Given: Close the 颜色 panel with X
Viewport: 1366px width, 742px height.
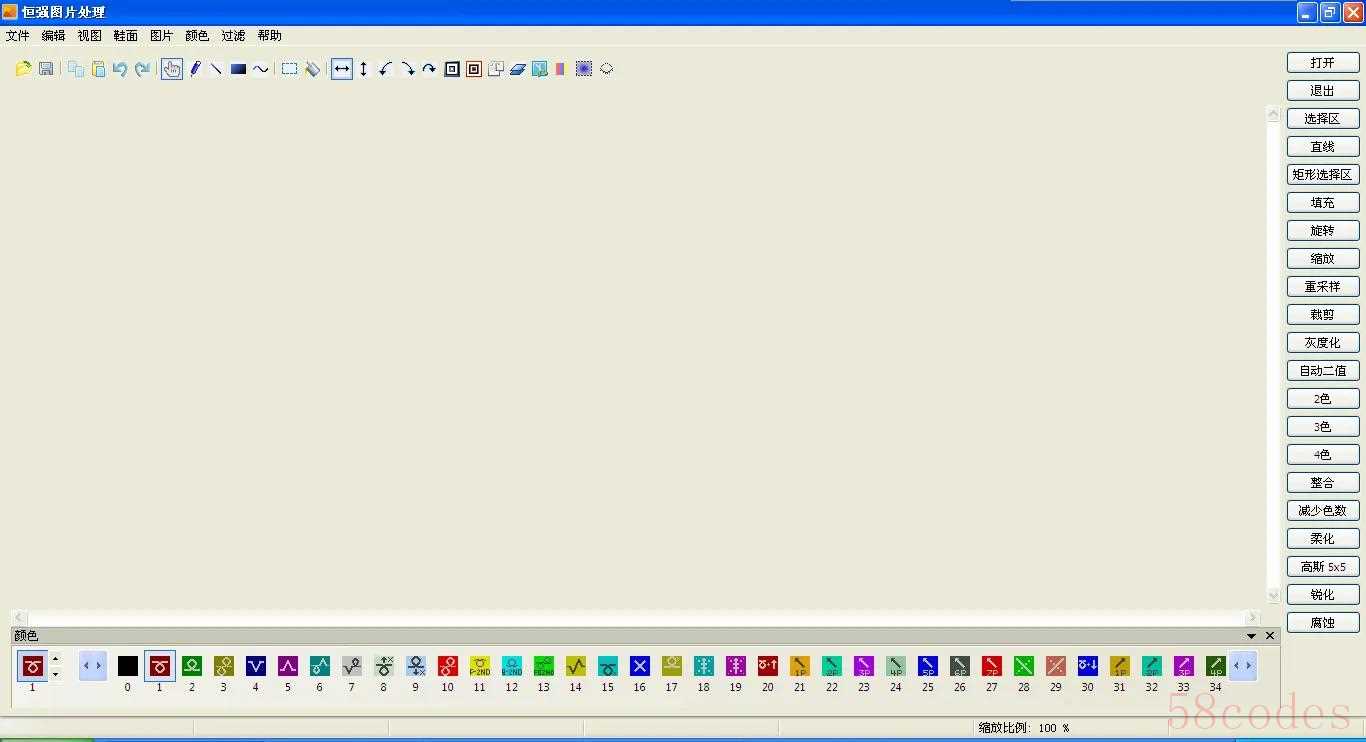Looking at the screenshot, I should point(1270,636).
